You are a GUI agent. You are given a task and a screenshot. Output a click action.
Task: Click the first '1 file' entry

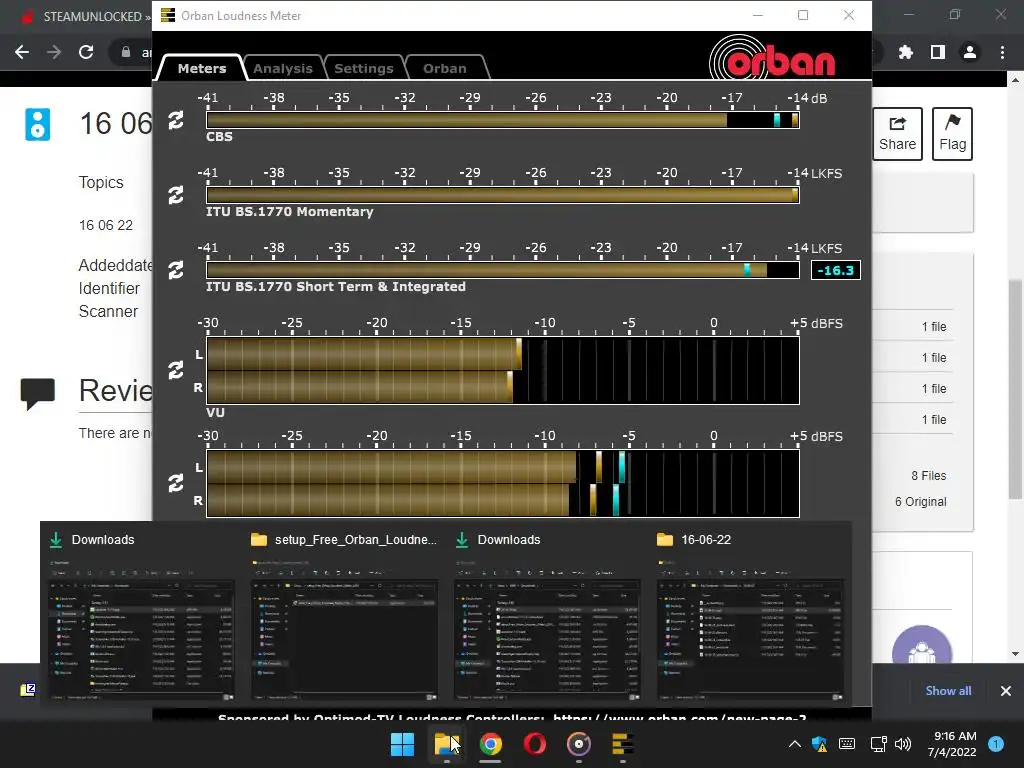[934, 327]
